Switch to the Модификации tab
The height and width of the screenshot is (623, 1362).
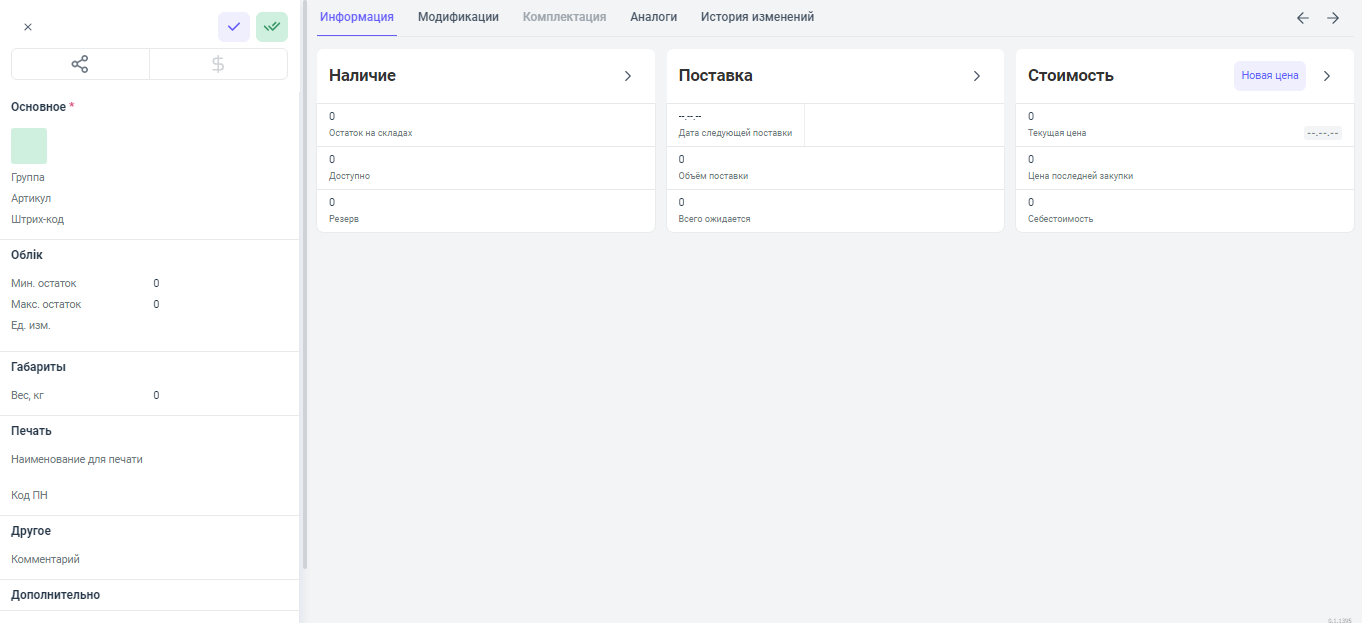458,17
